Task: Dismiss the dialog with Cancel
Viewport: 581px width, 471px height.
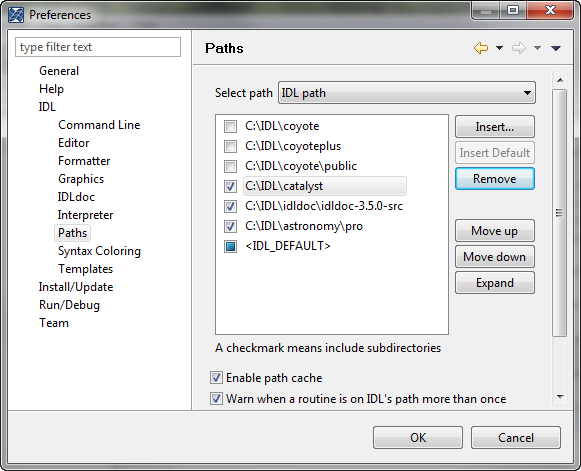Action: tap(516, 438)
